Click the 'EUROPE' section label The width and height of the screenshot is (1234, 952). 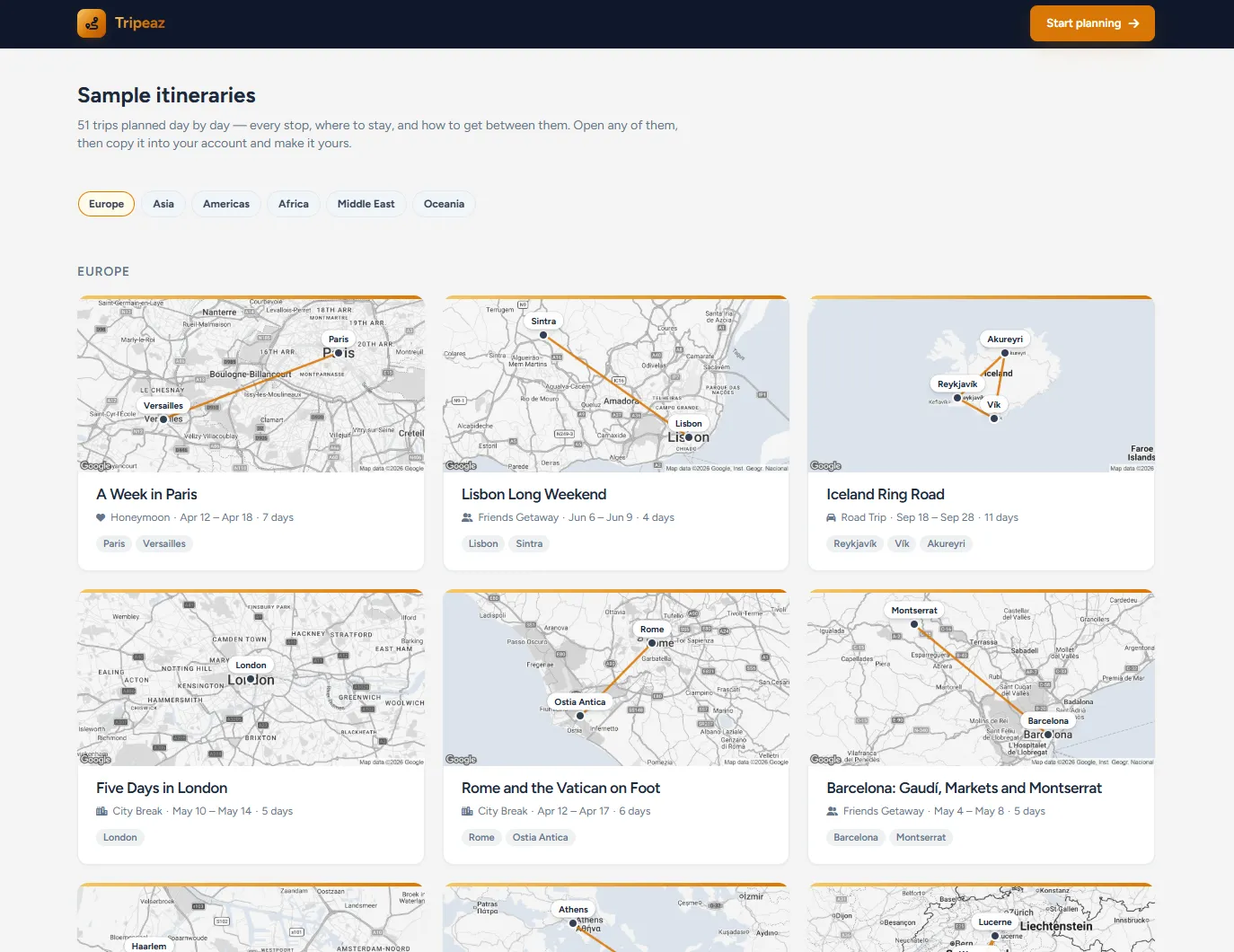click(x=103, y=271)
